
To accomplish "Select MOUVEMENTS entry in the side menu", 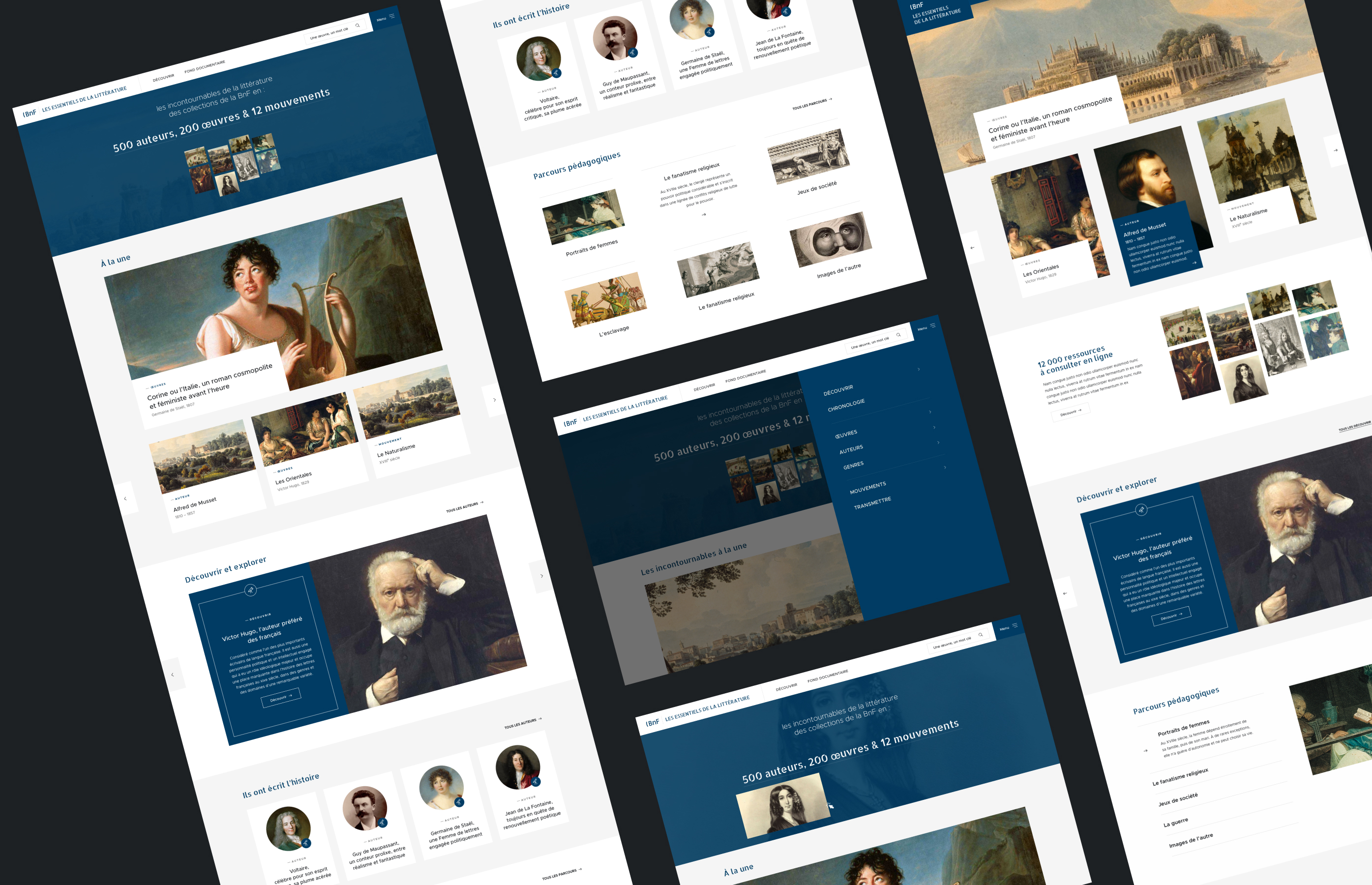I will click(868, 488).
